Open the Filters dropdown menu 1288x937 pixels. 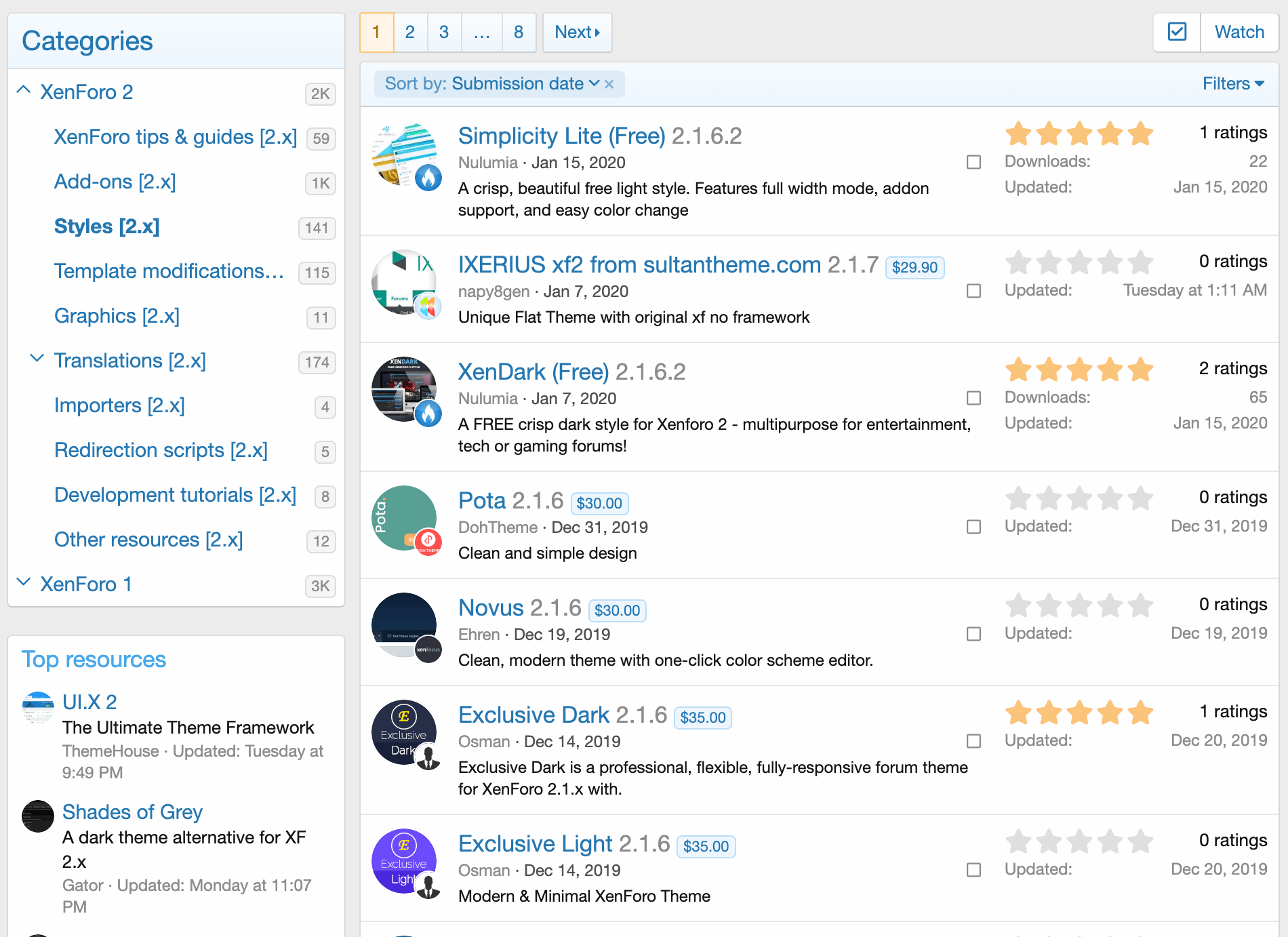click(1232, 83)
